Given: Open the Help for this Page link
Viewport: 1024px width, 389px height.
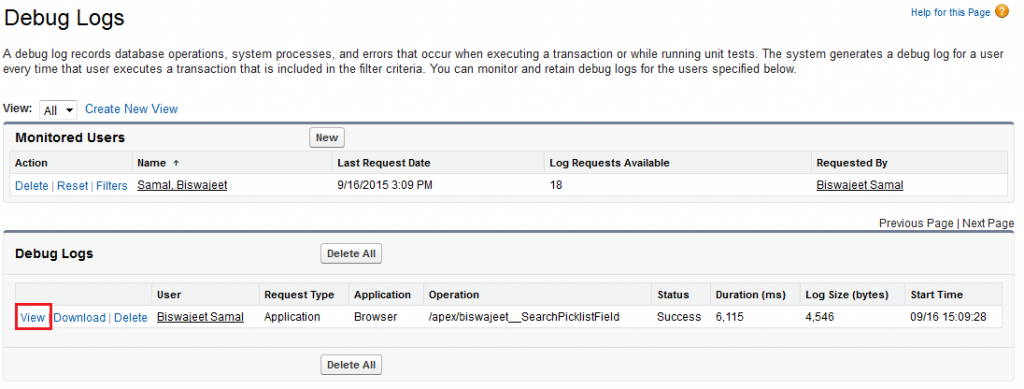Looking at the screenshot, I should [950, 12].
